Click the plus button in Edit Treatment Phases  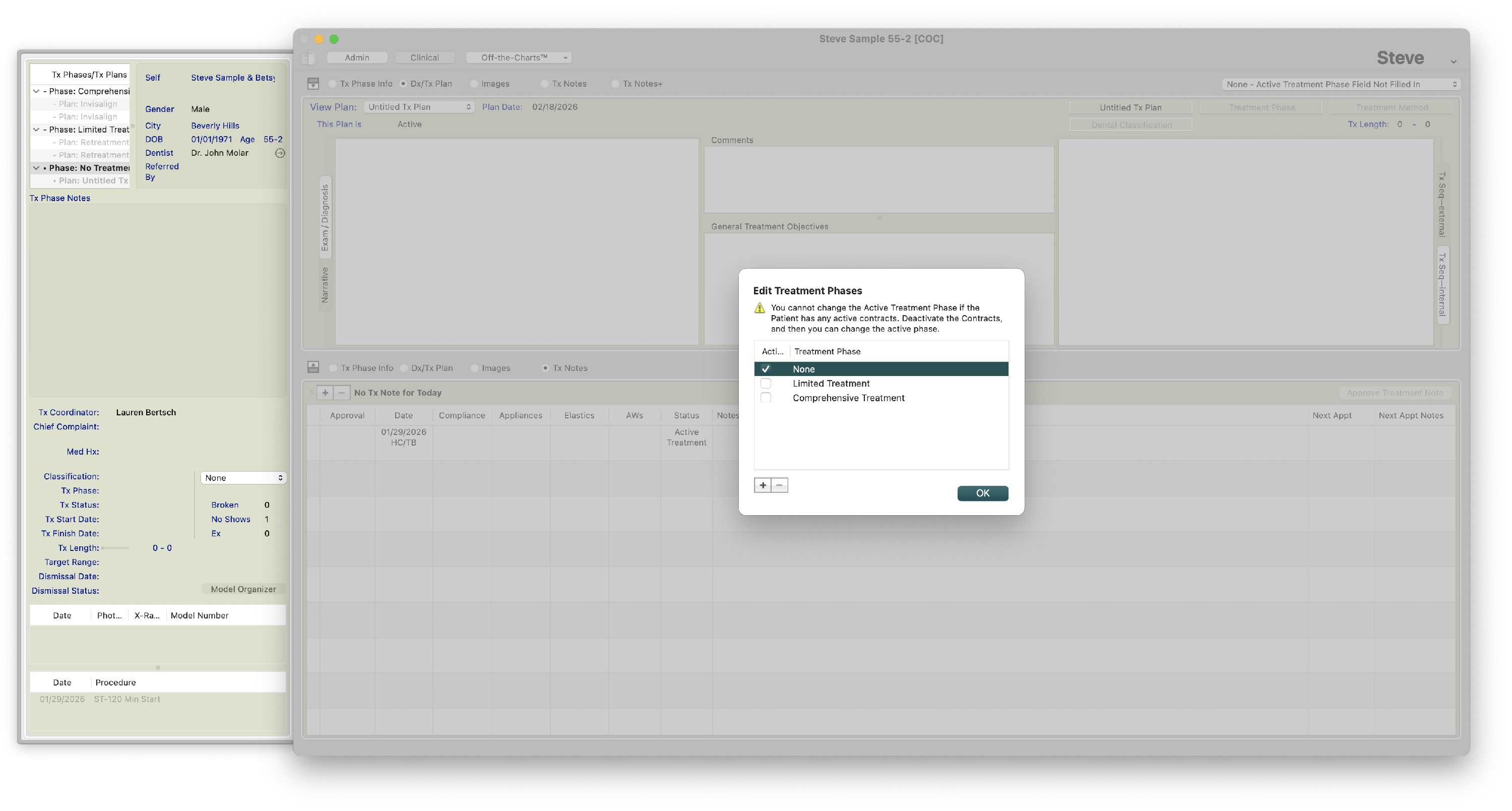click(762, 485)
